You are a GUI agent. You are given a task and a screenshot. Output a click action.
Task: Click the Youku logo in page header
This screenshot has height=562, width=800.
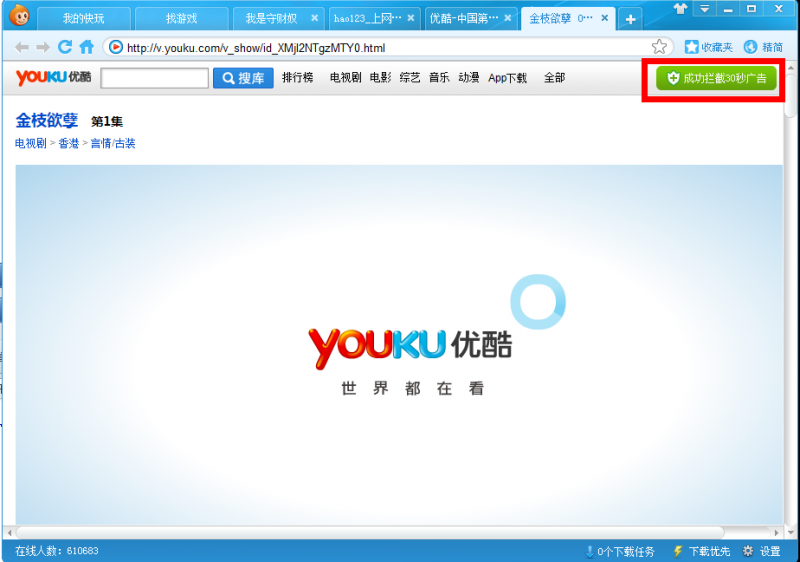point(54,78)
